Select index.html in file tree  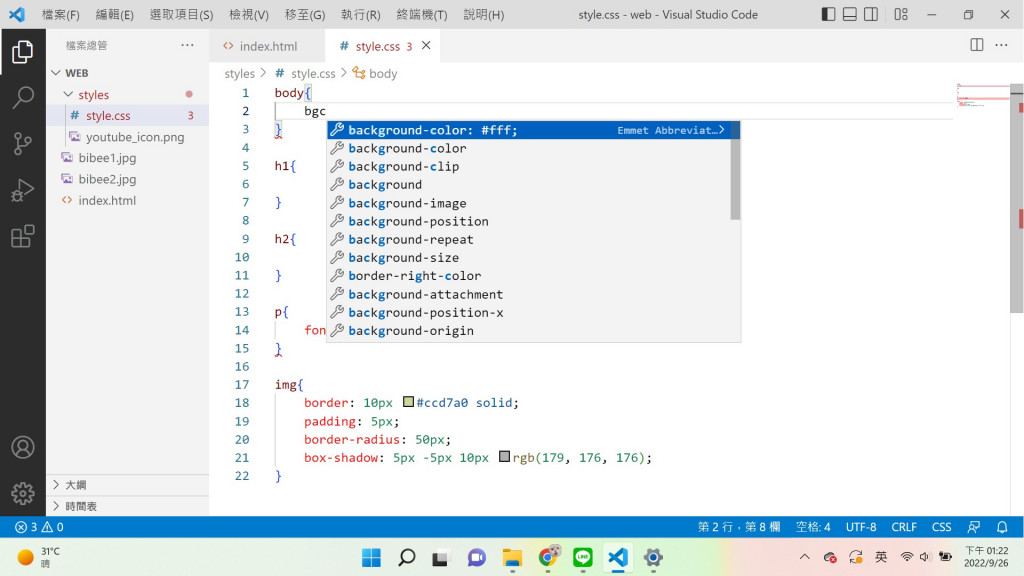pyautogui.click(x=127, y=200)
